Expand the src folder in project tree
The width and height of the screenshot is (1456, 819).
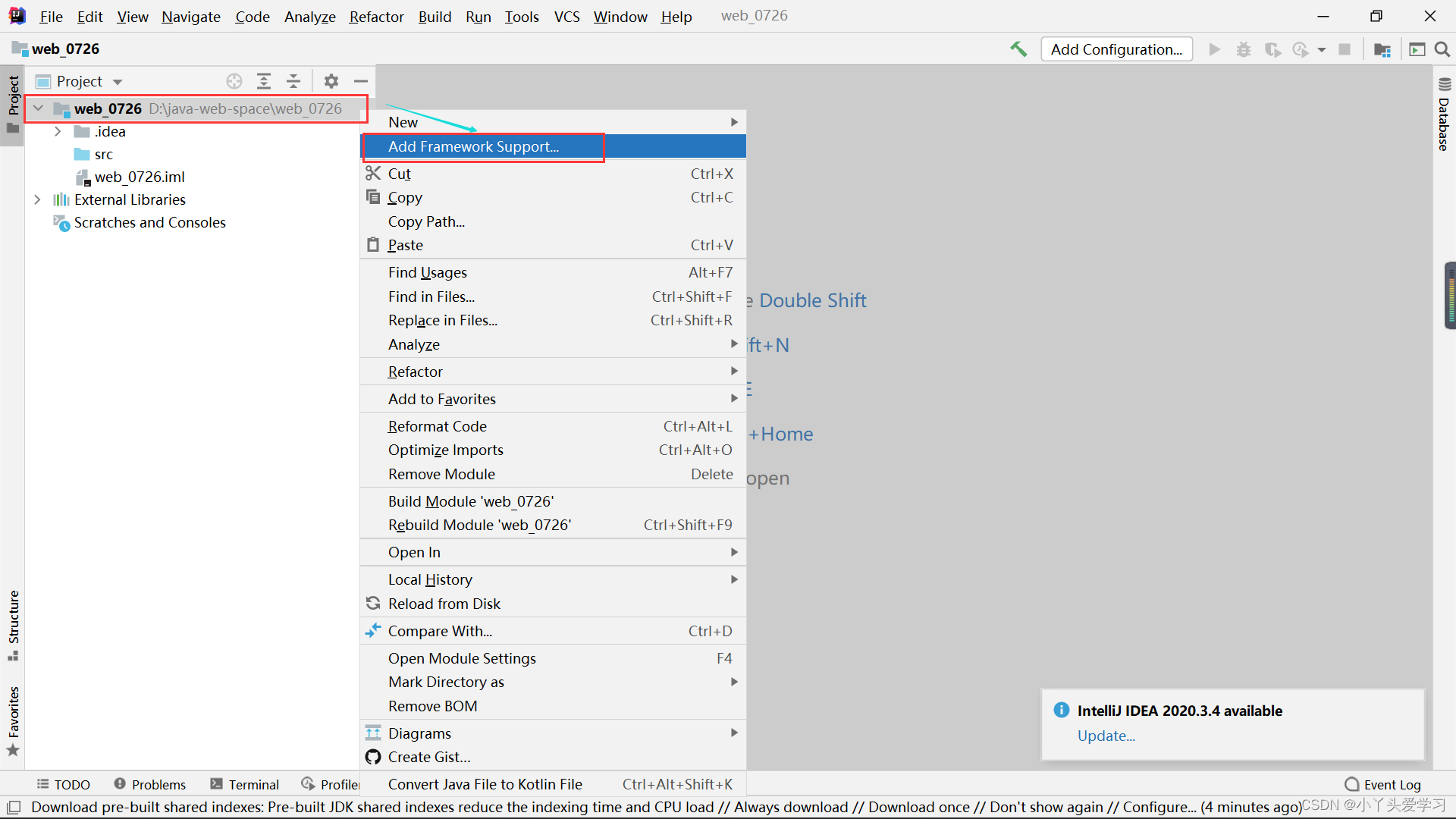102,154
